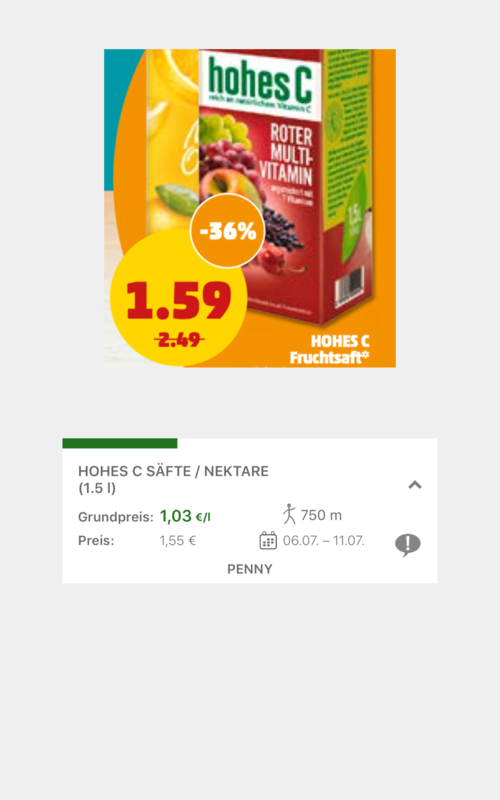
Task: Tap the yellow 1.59 price circle
Action: pyautogui.click(x=179, y=300)
